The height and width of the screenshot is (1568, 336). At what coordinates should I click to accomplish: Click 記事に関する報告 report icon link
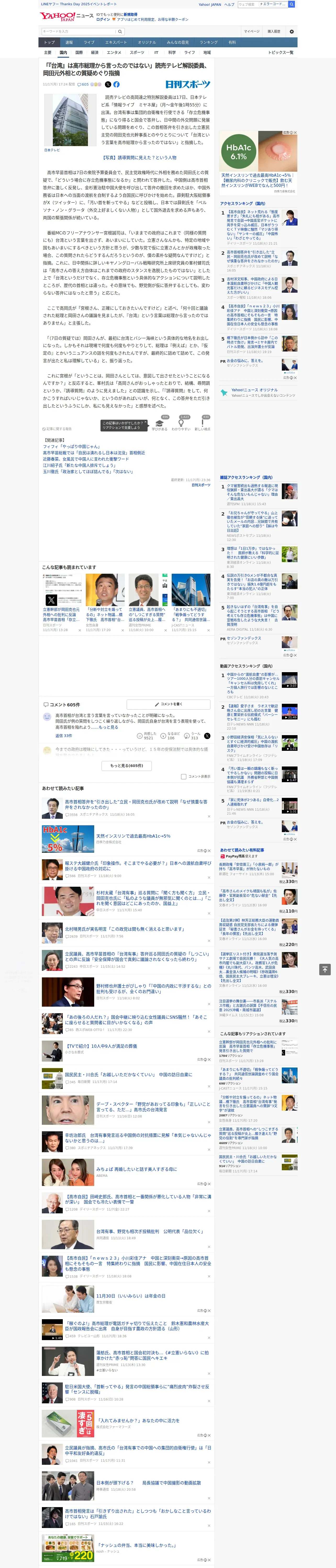pyautogui.click(x=57, y=429)
